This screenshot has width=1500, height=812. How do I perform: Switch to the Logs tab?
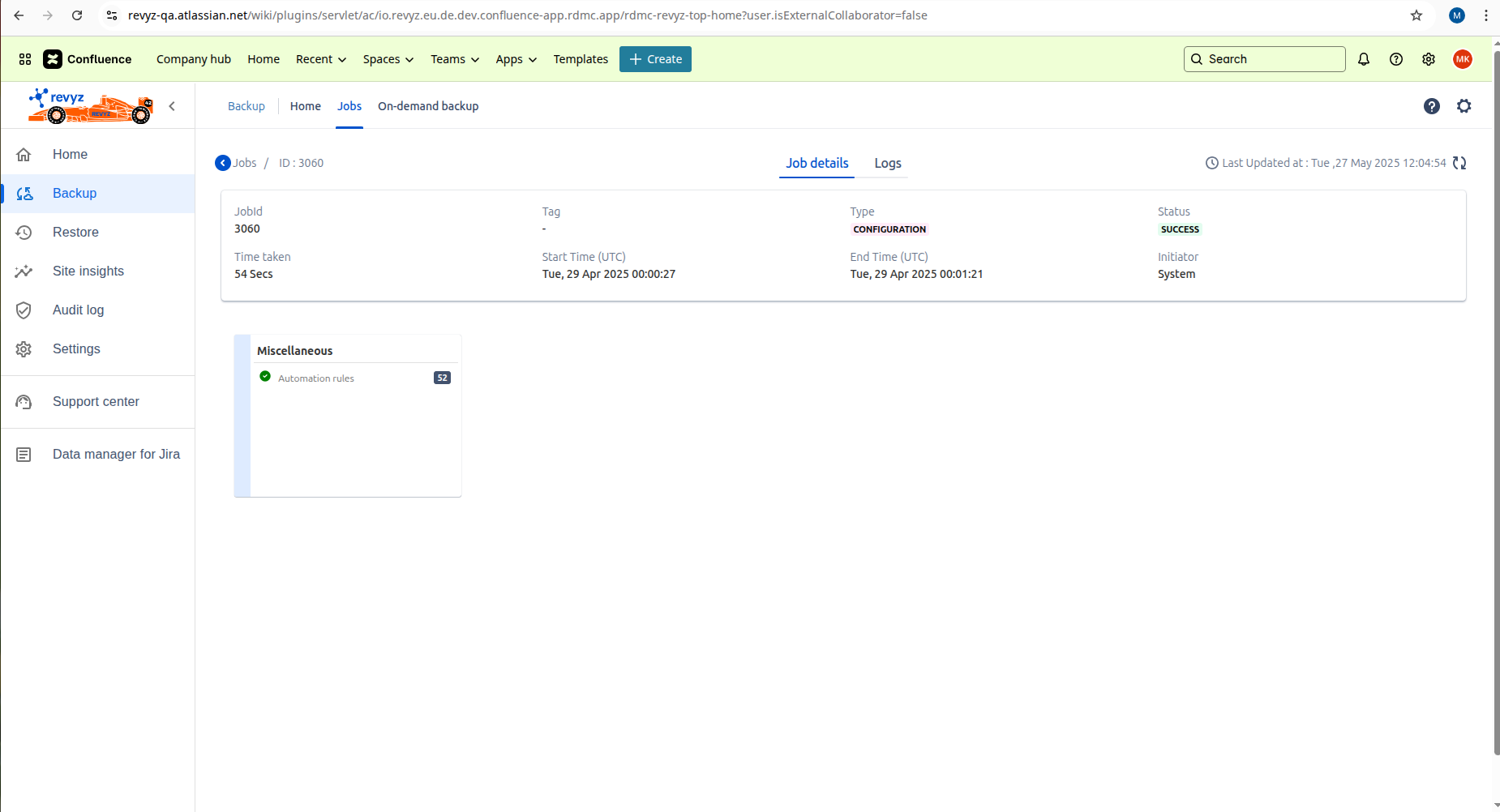click(x=887, y=163)
